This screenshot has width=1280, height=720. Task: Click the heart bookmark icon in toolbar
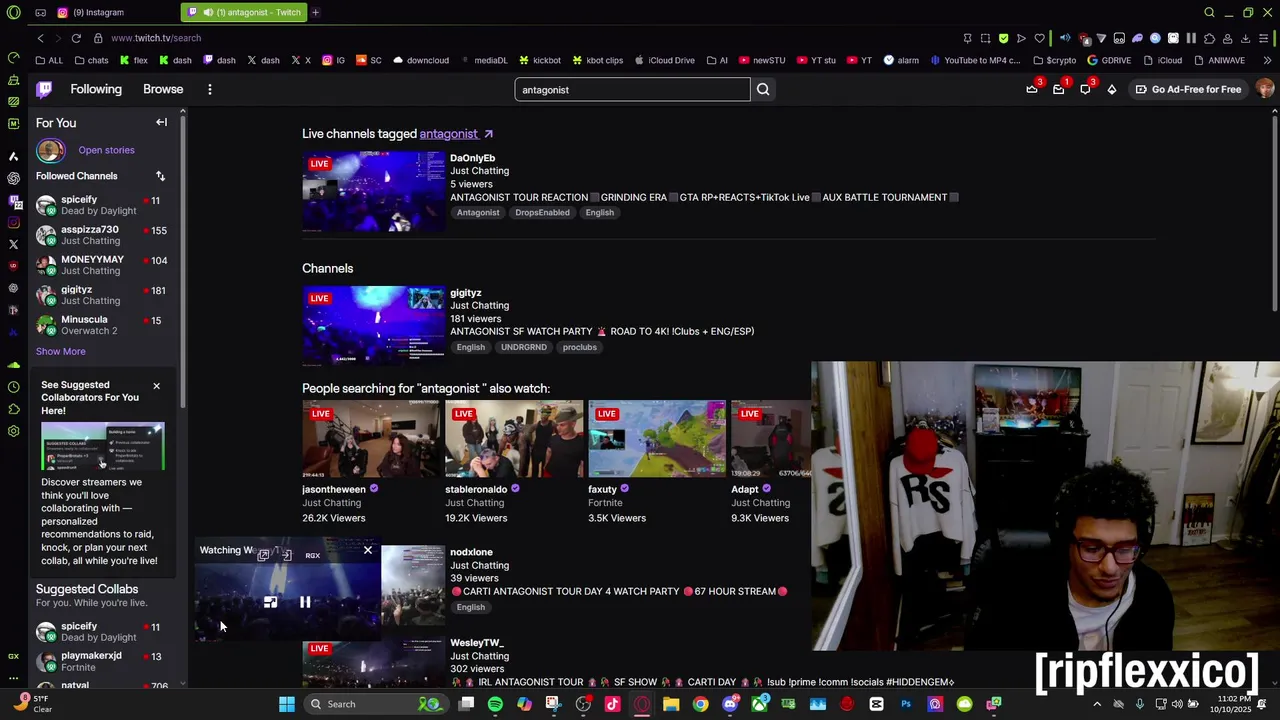coord(1039,38)
